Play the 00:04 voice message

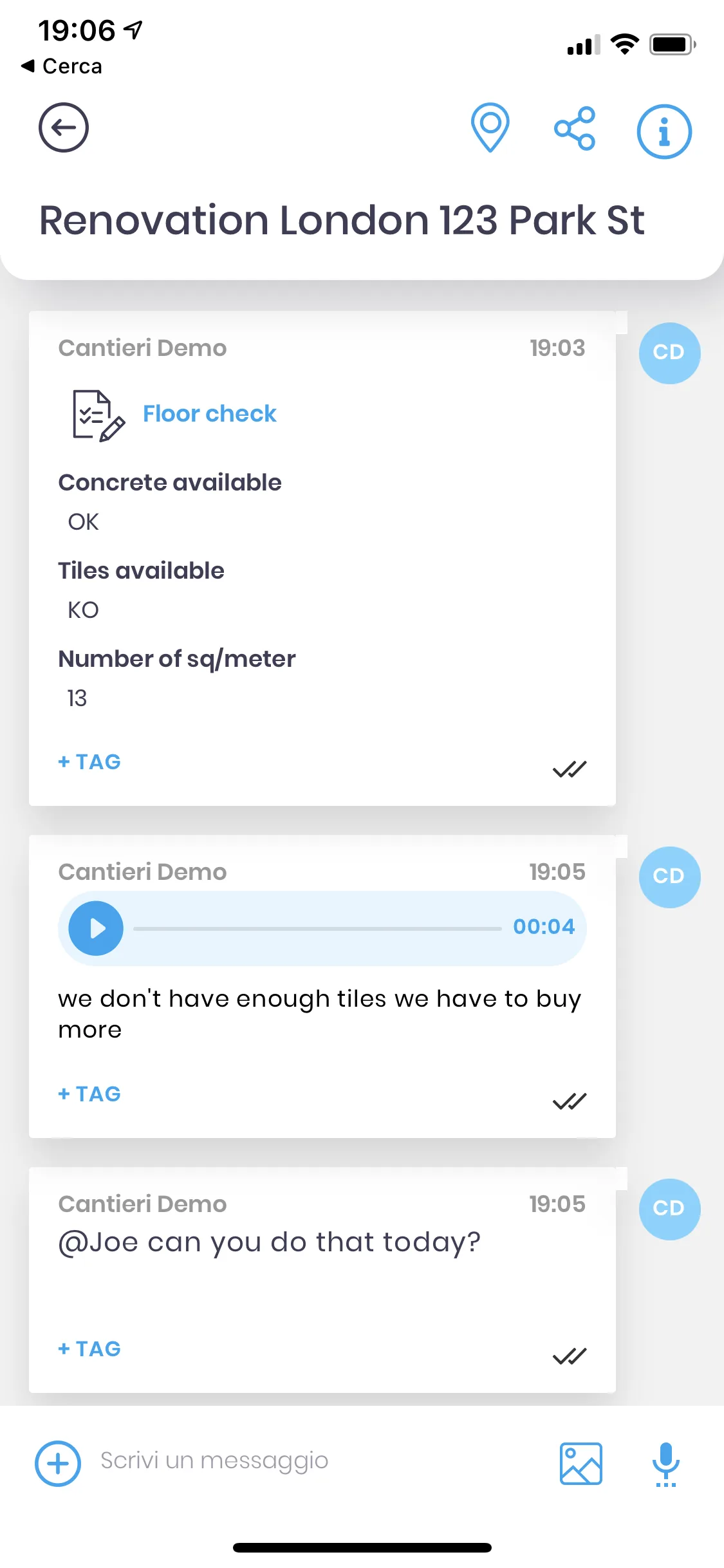[x=97, y=928]
